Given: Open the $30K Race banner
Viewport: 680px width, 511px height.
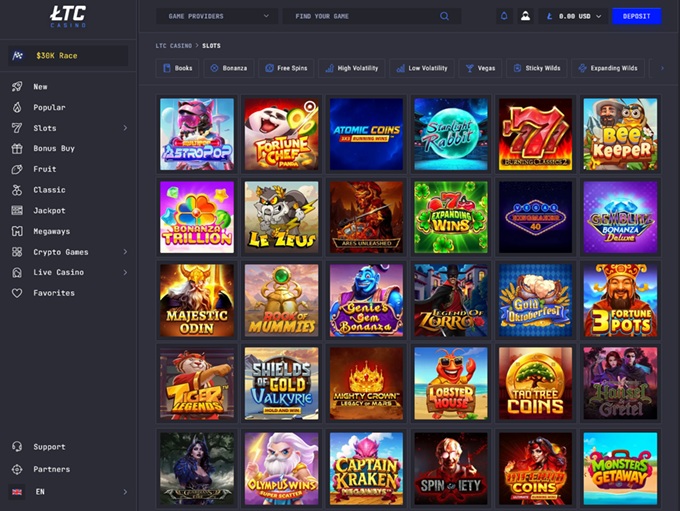Looking at the screenshot, I should 68,56.
